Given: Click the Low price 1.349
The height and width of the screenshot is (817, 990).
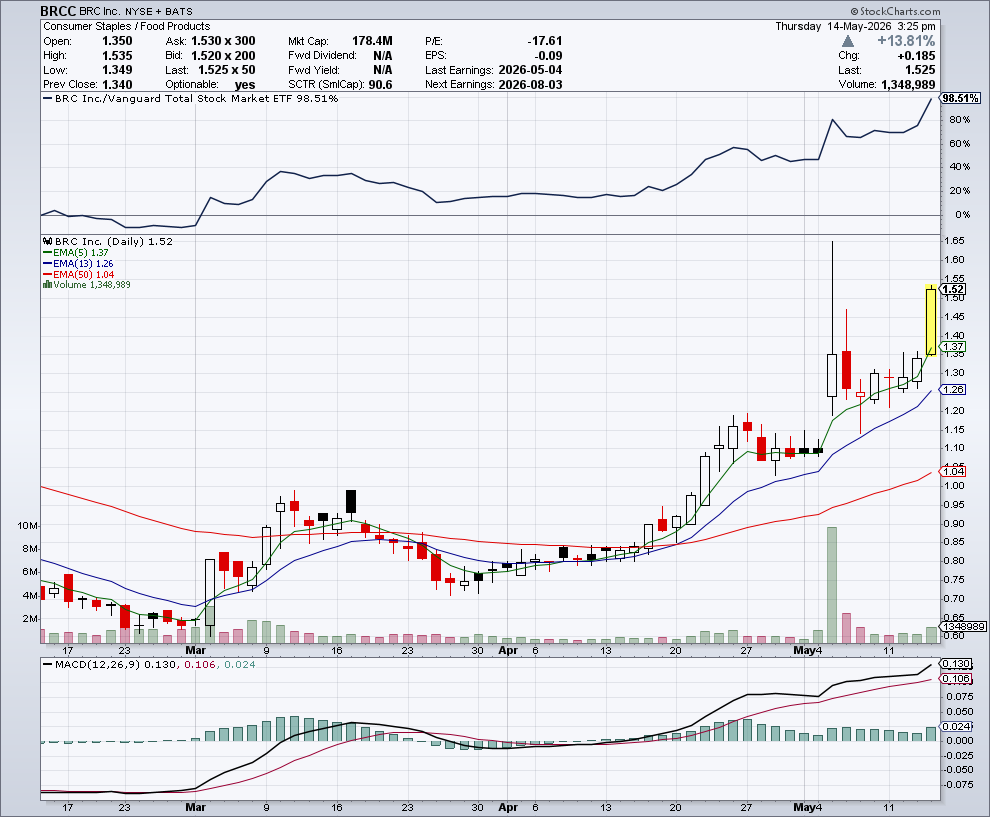Looking at the screenshot, I should tap(117, 70).
